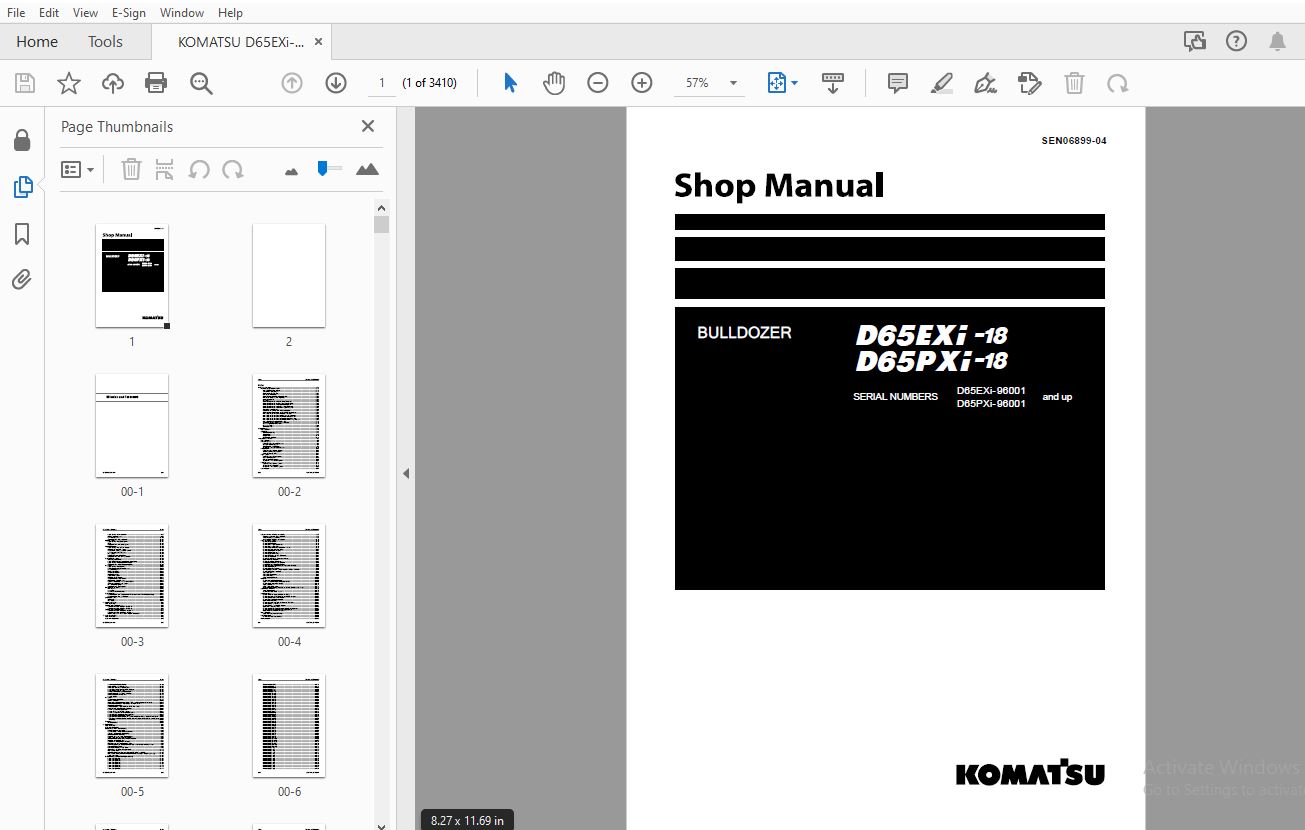Open the View menu

(85, 13)
